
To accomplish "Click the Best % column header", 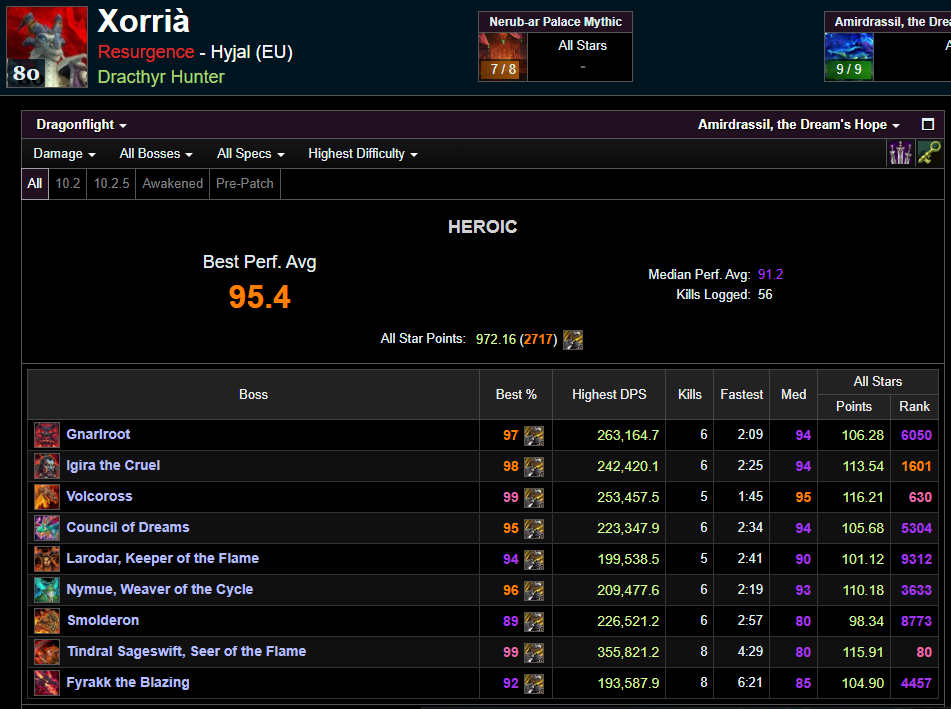I will tap(516, 394).
